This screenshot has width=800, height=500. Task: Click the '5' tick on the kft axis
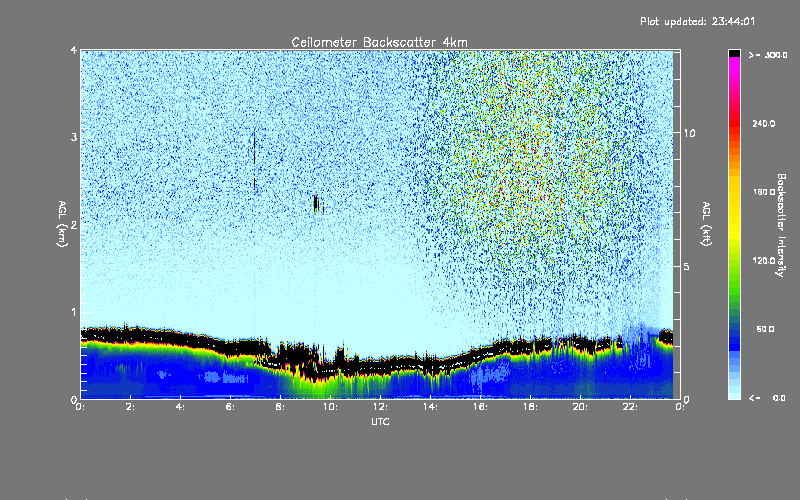pyautogui.click(x=687, y=266)
